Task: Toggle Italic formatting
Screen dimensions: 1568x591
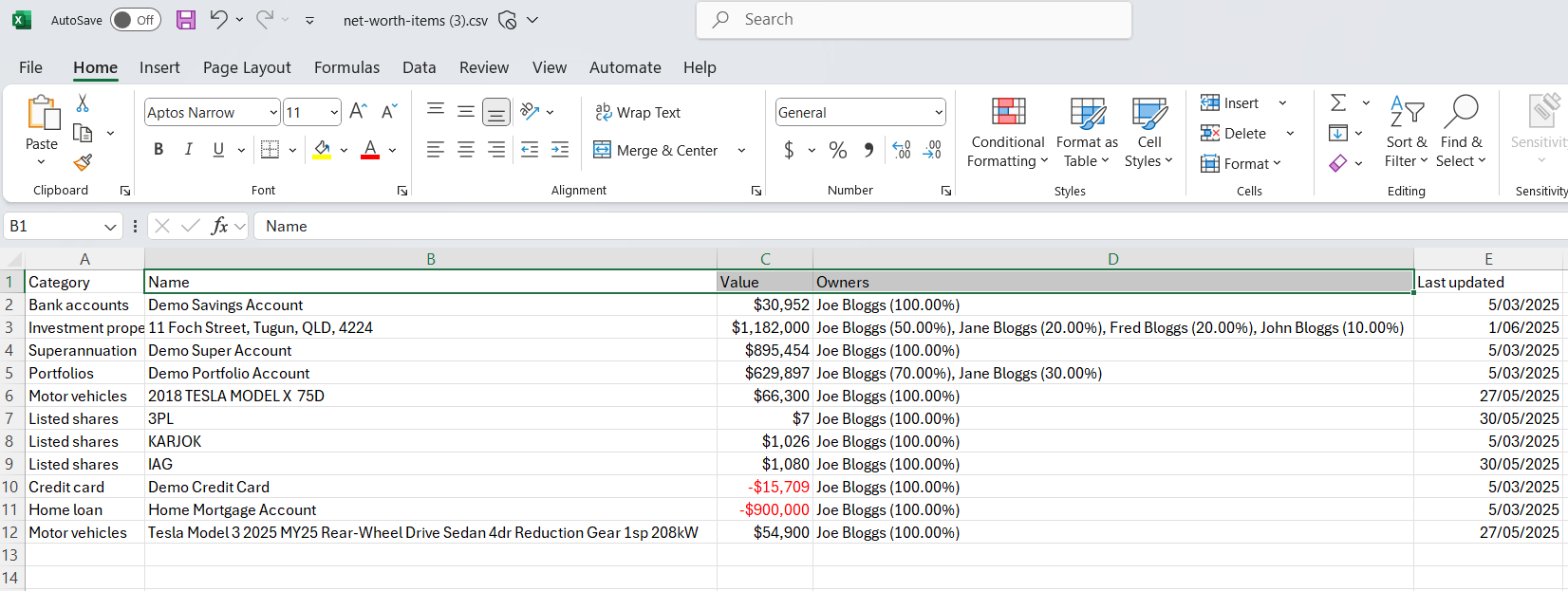Action: (189, 149)
